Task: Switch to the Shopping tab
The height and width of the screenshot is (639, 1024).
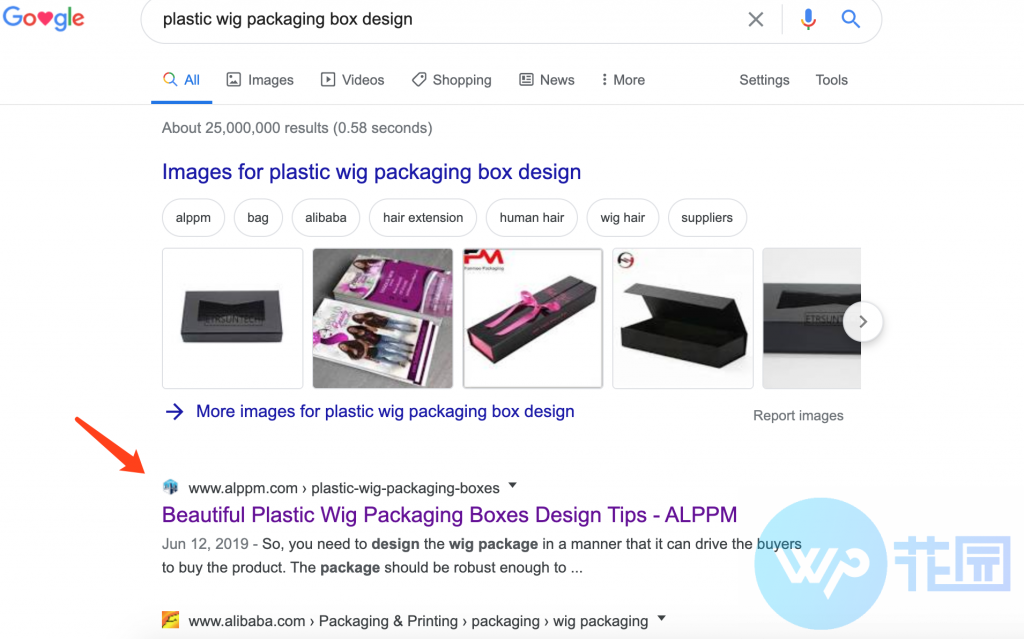Action: 451,80
